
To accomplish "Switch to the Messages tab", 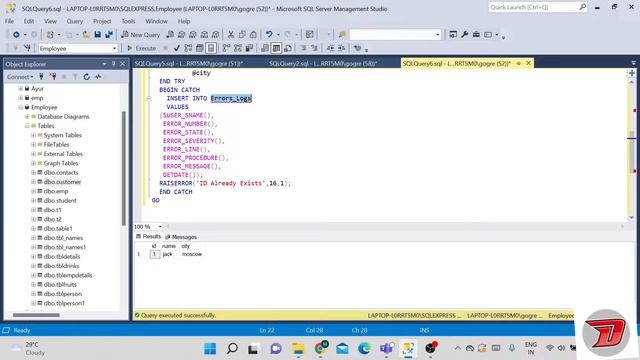I will click(181, 237).
